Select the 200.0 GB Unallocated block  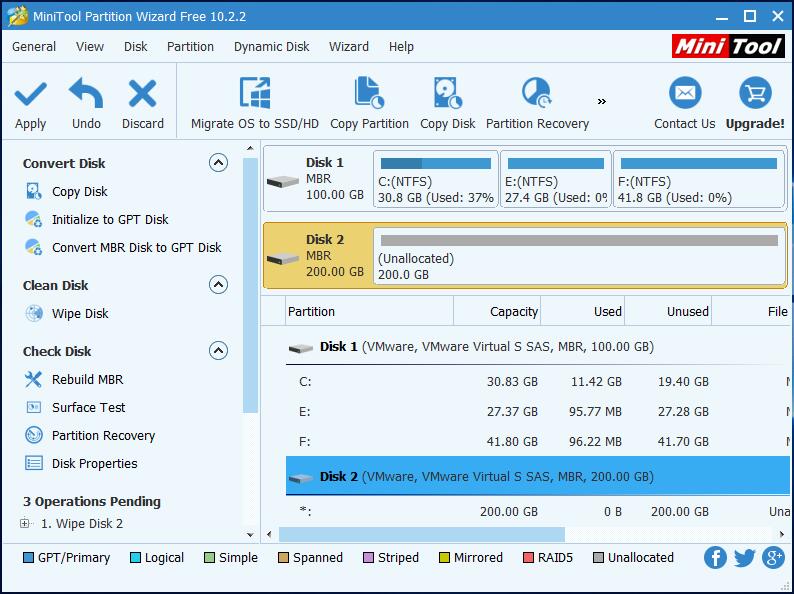579,256
